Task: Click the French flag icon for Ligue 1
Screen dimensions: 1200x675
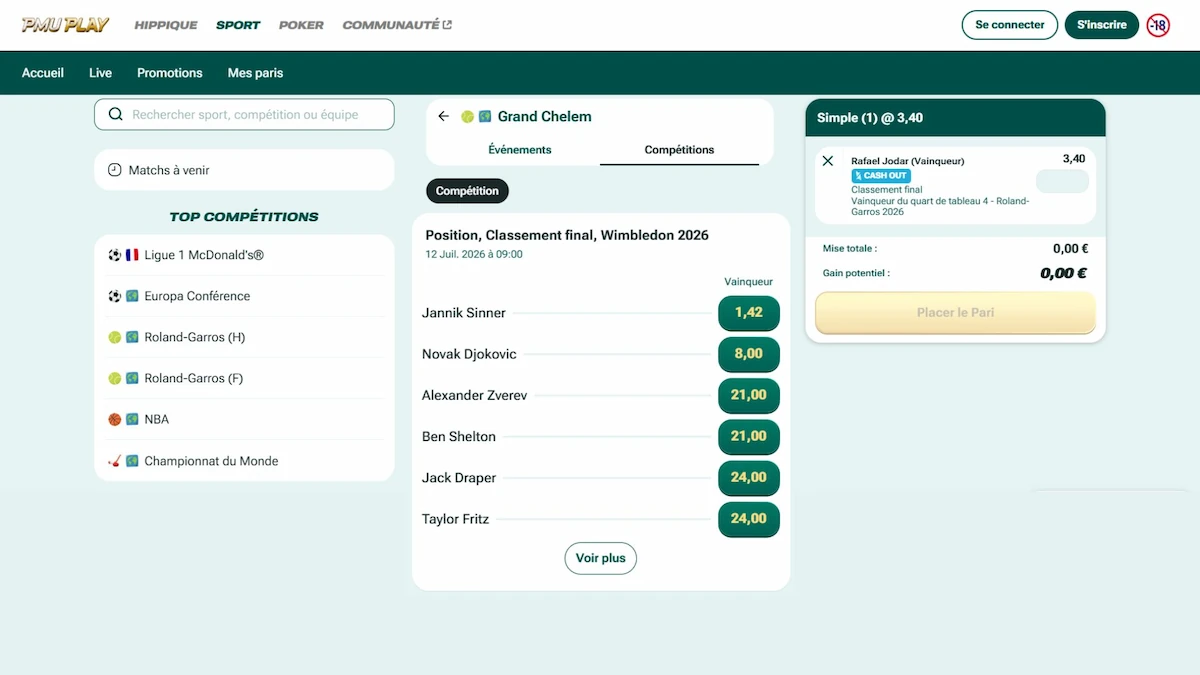Action: click(x=132, y=255)
